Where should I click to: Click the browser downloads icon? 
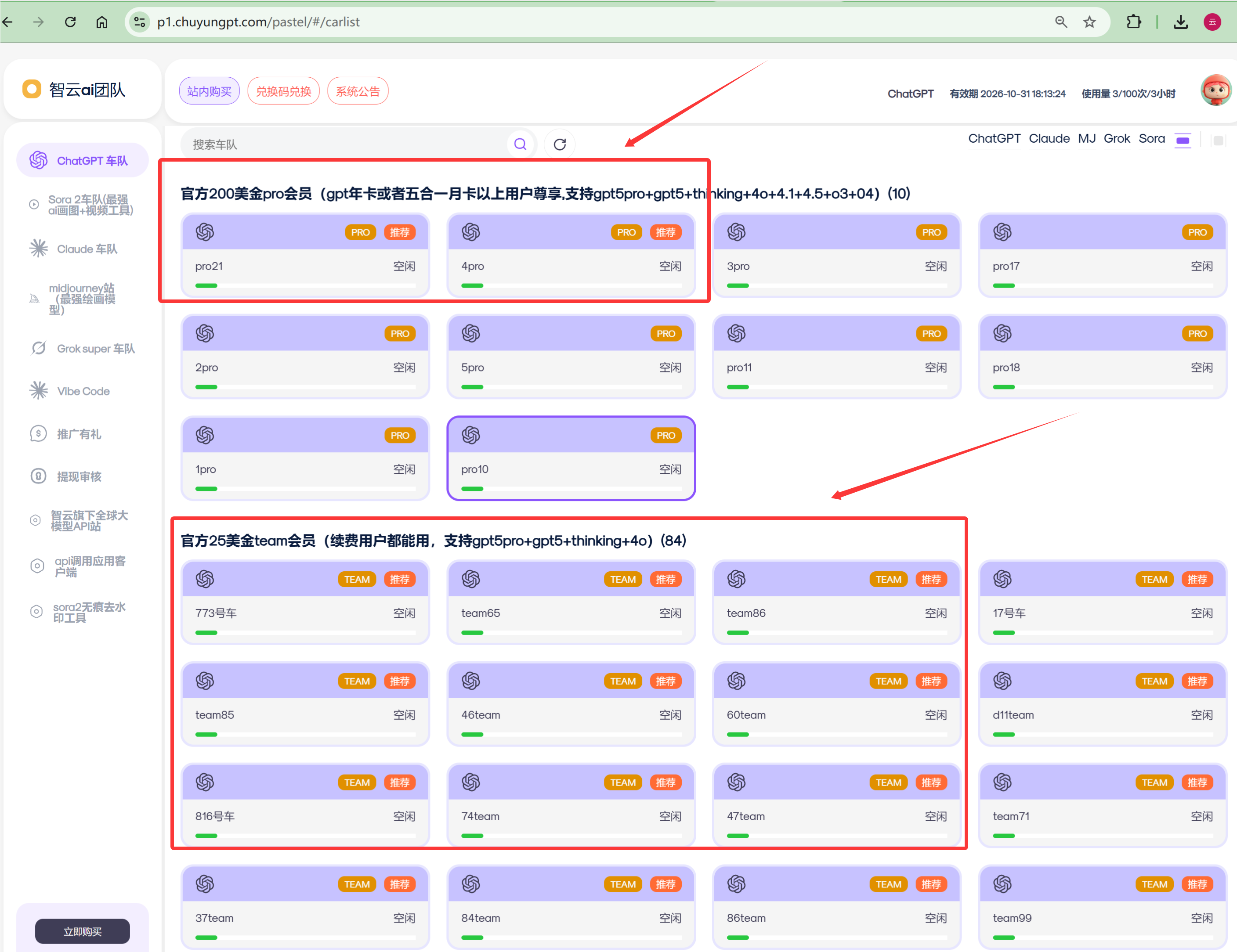(1180, 22)
